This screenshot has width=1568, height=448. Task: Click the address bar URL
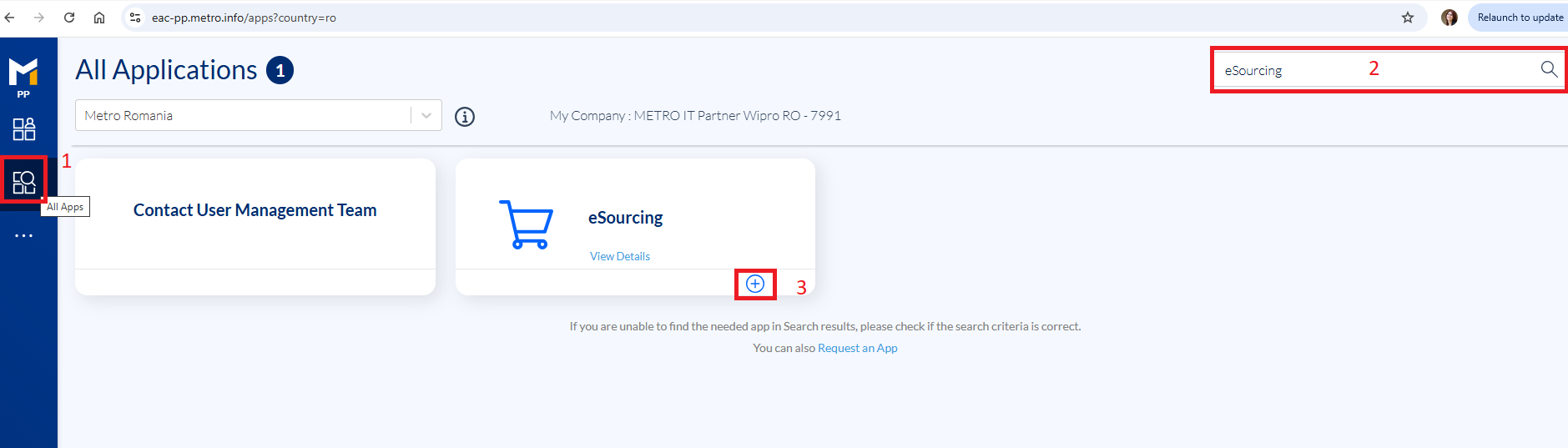[244, 18]
